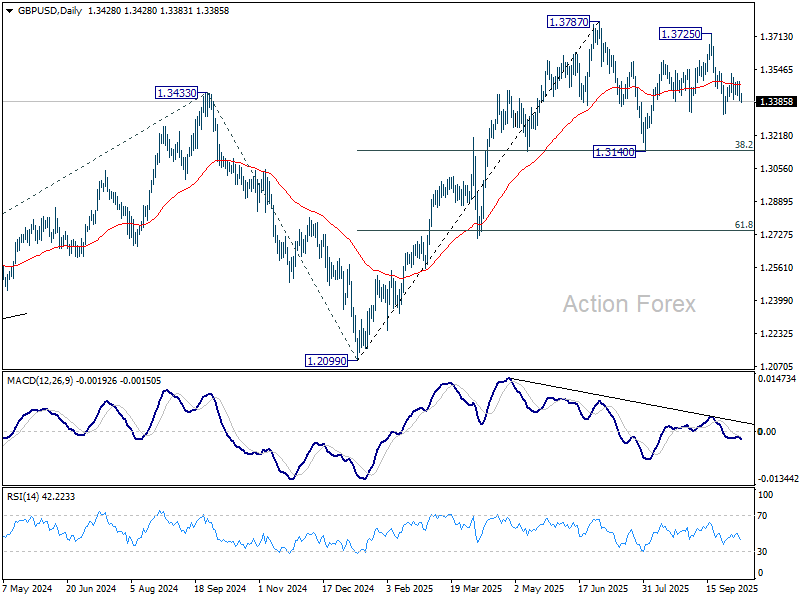
Task: Click the RSI 70 overbought level label
Action: pos(762,516)
